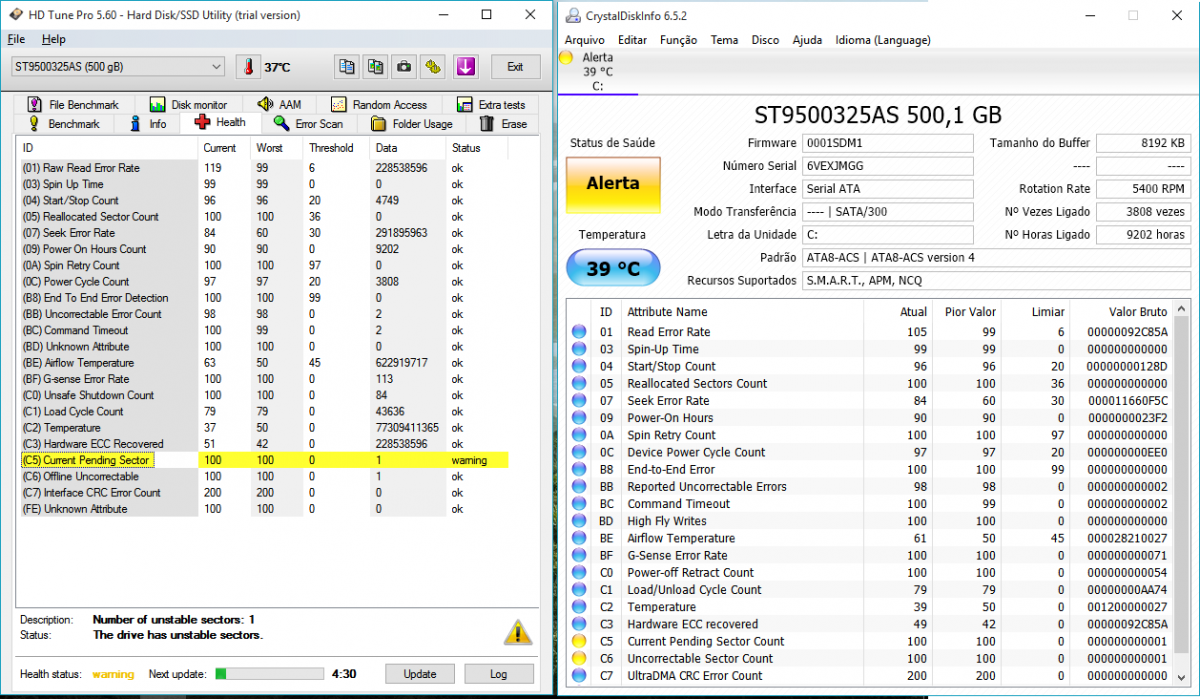Switch to the Disk monitor tab
1200x699 pixels.
pos(188,104)
